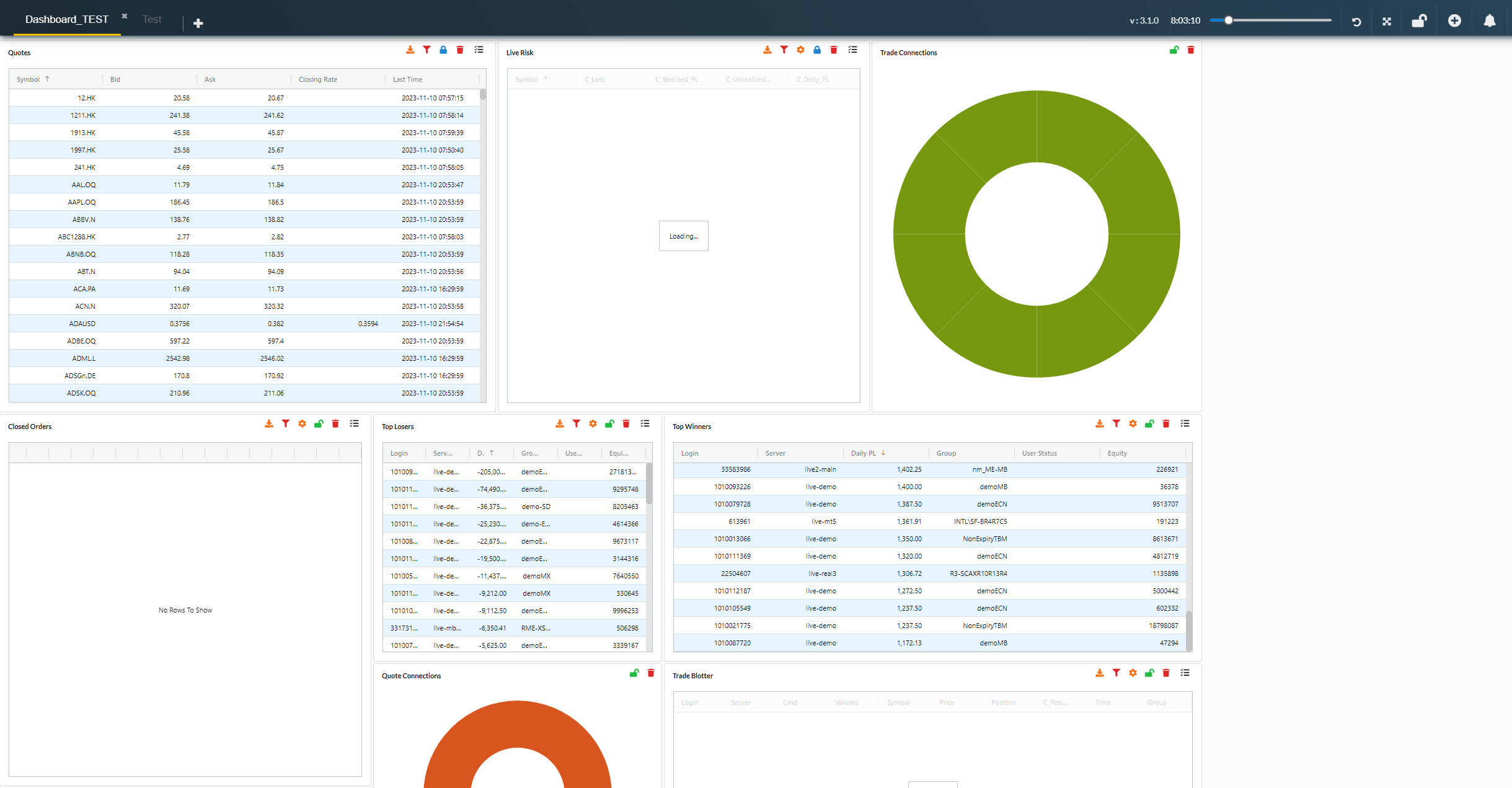Viewport: 1512px width, 788px height.
Task: Open Top Losers panel settings gear
Action: [x=593, y=424]
